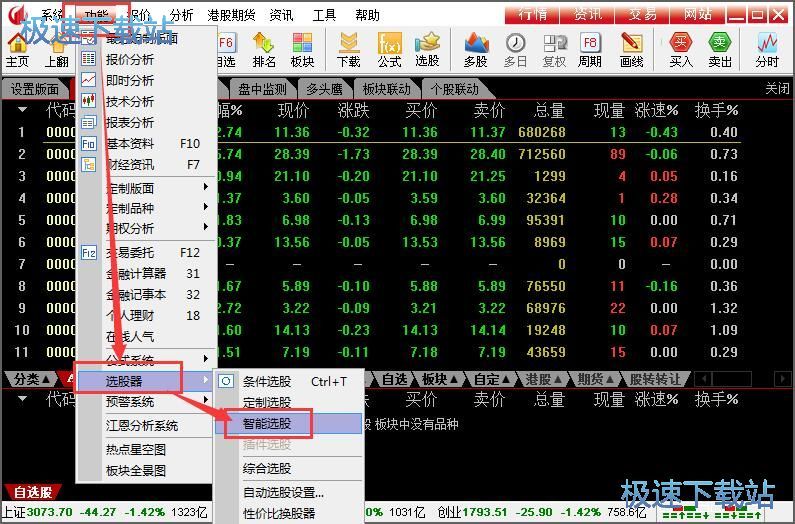The height and width of the screenshot is (524, 795).
Task: Open the 多股 multi-stock view icon
Action: coord(476,50)
